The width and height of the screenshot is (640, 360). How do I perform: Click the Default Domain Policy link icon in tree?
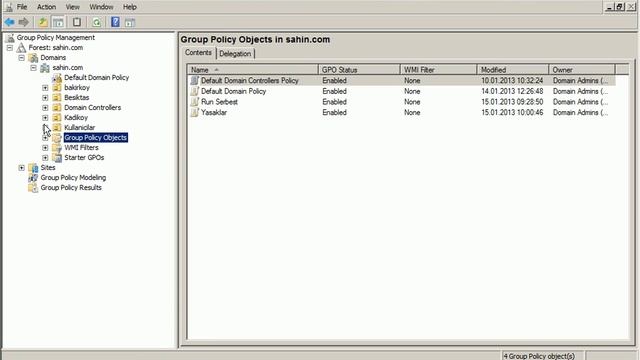(57, 78)
